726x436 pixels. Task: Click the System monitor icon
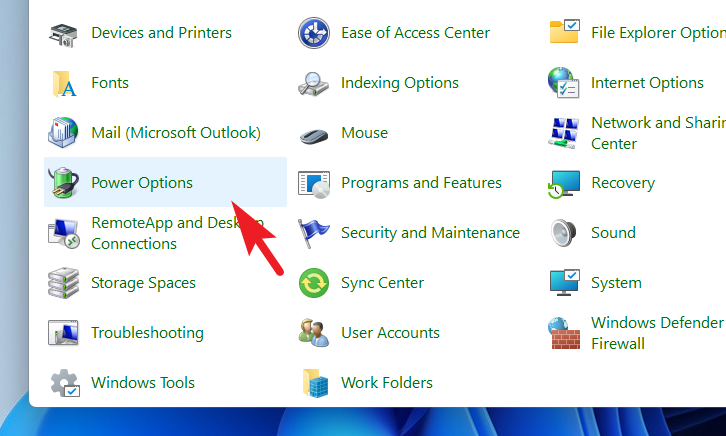564,282
